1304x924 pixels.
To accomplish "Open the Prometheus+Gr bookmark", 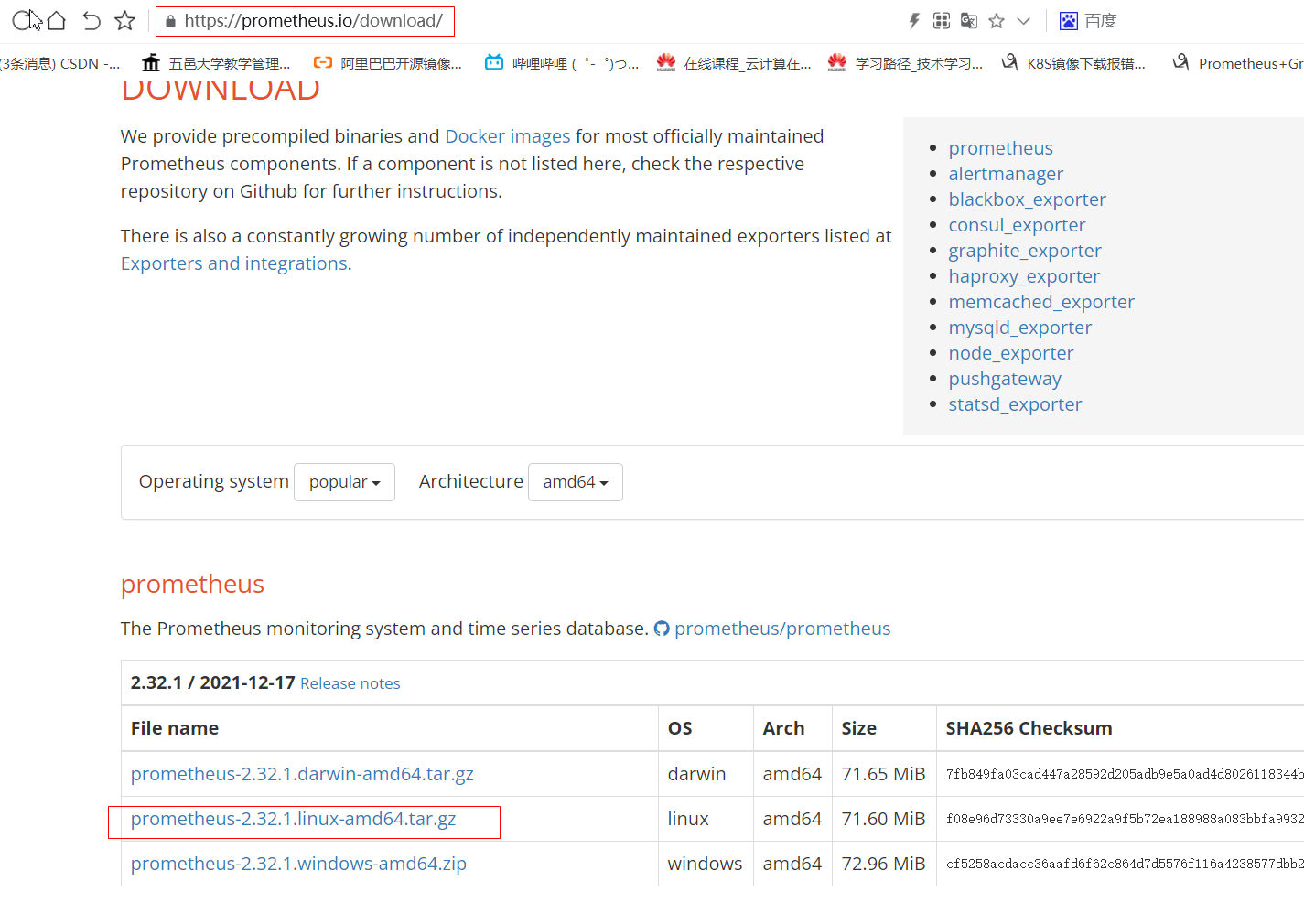I will 1238,63.
